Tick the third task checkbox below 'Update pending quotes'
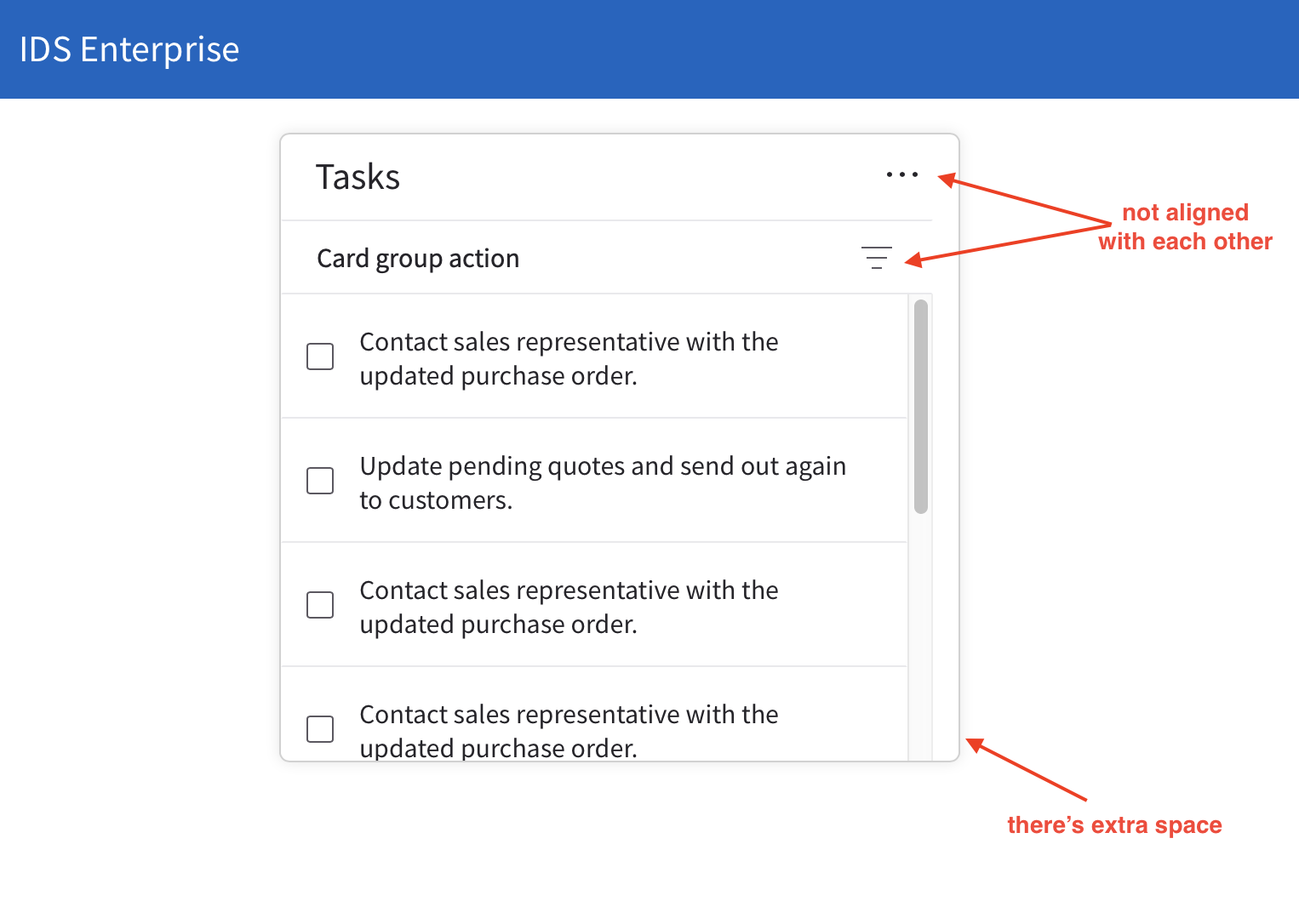This screenshot has height=924, width=1299. tap(320, 605)
